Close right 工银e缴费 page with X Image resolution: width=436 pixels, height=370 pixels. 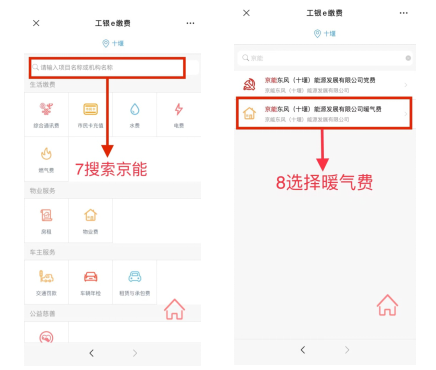coord(246,13)
